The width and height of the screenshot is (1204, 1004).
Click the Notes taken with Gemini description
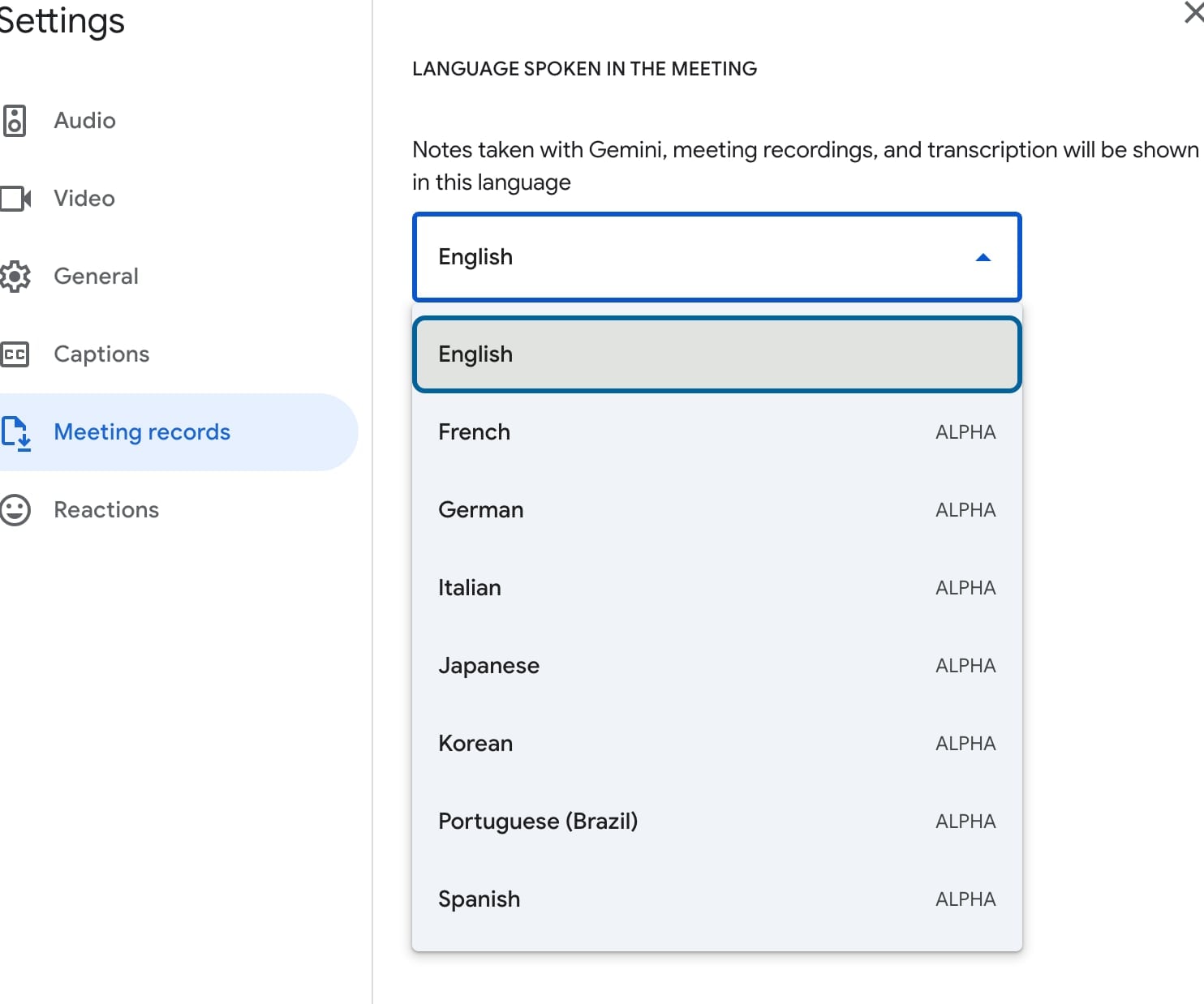(806, 166)
